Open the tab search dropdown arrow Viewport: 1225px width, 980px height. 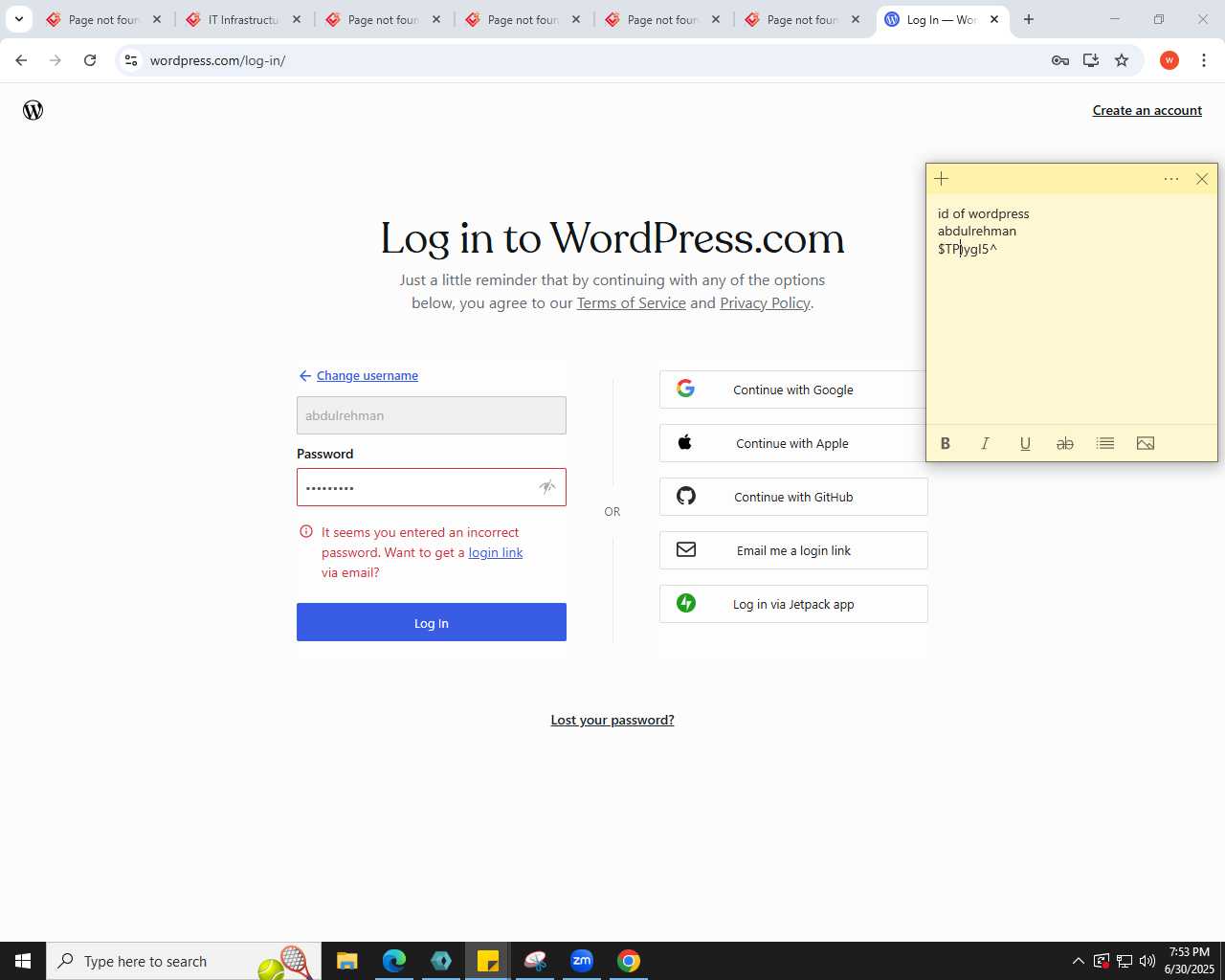pyautogui.click(x=19, y=19)
